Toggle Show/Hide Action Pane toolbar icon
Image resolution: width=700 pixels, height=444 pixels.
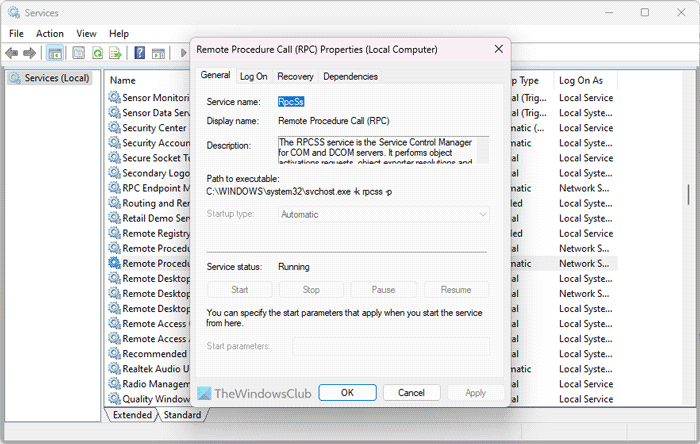pyautogui.click(x=158, y=53)
